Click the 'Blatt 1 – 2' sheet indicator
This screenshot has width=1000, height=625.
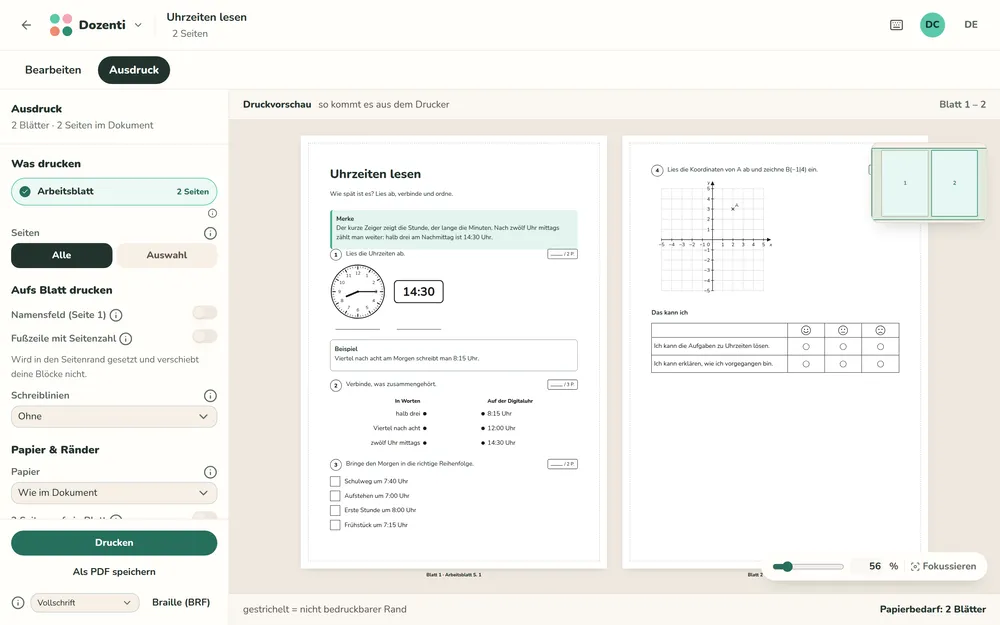click(962, 105)
